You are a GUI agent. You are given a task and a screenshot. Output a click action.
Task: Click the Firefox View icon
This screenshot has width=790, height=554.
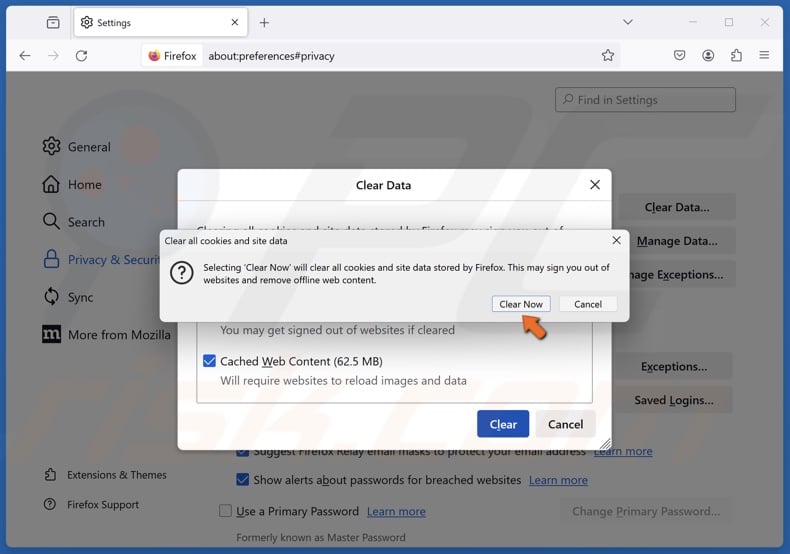(x=53, y=23)
